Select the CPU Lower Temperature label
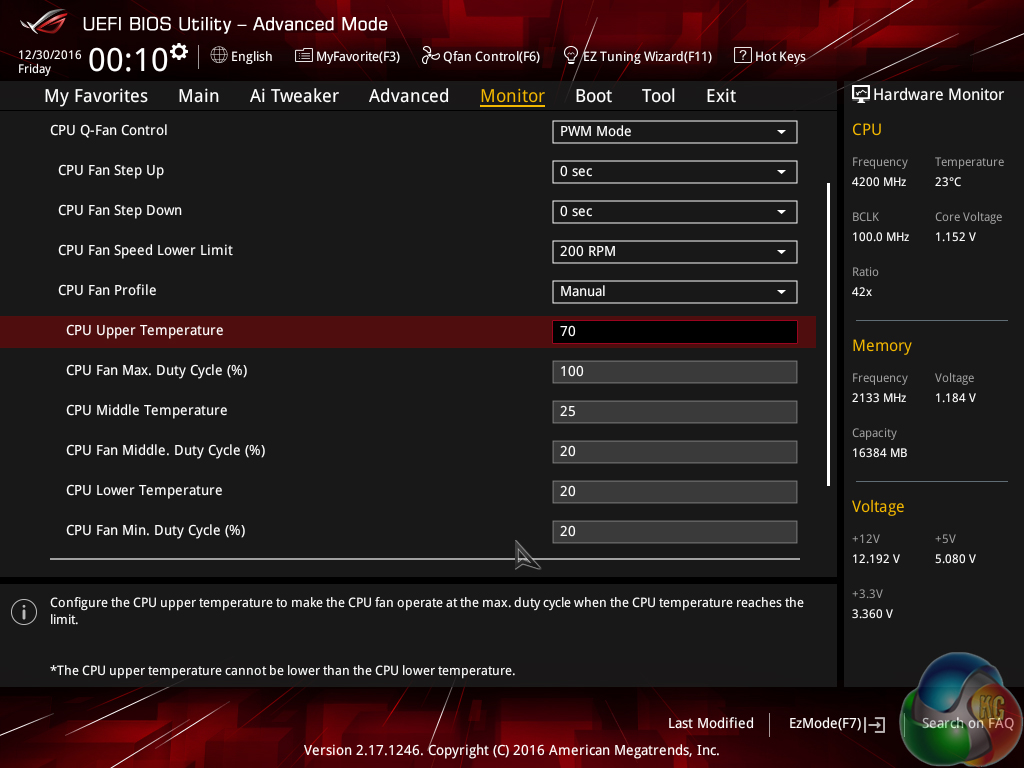 144,490
